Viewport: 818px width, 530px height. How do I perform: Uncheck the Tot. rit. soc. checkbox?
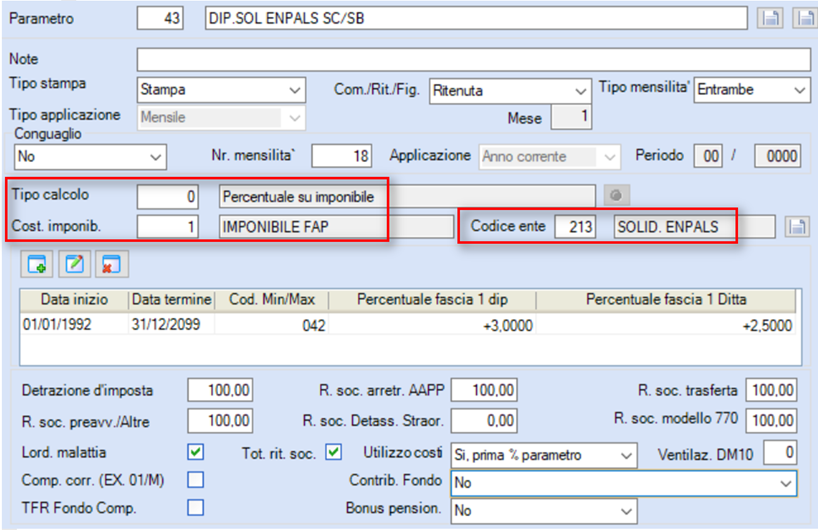pos(333,452)
